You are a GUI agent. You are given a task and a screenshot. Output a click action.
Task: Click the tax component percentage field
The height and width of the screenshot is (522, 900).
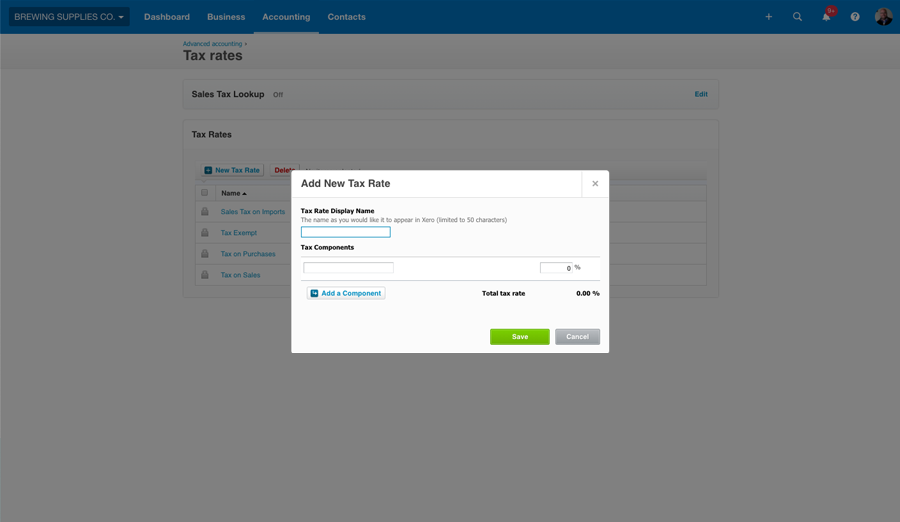pos(555,268)
